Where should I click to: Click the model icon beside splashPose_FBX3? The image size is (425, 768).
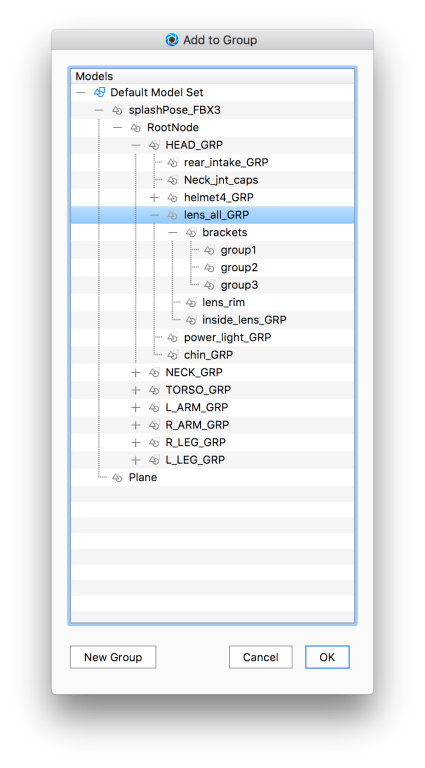pyautogui.click(x=118, y=110)
